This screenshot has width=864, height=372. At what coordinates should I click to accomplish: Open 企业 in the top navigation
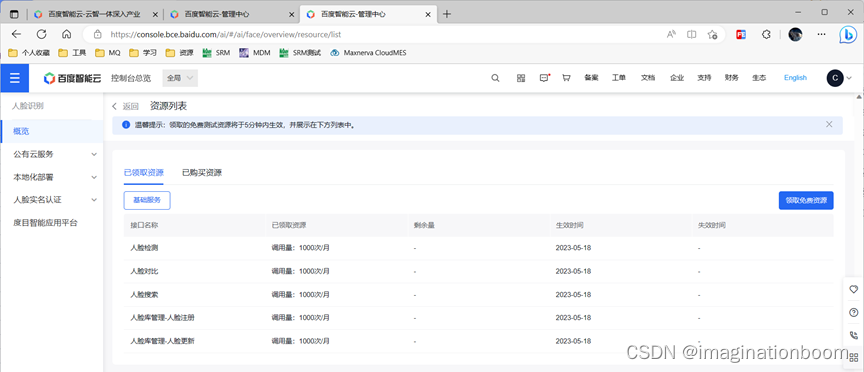pos(677,78)
